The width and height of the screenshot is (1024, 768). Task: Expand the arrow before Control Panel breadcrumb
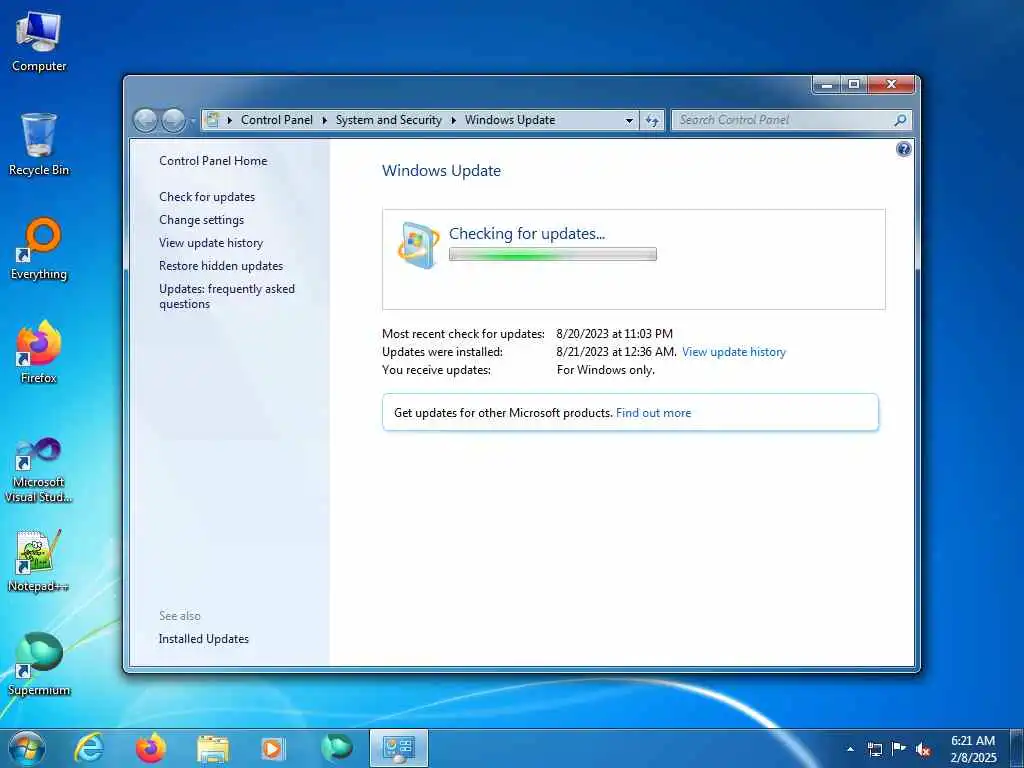tap(230, 120)
